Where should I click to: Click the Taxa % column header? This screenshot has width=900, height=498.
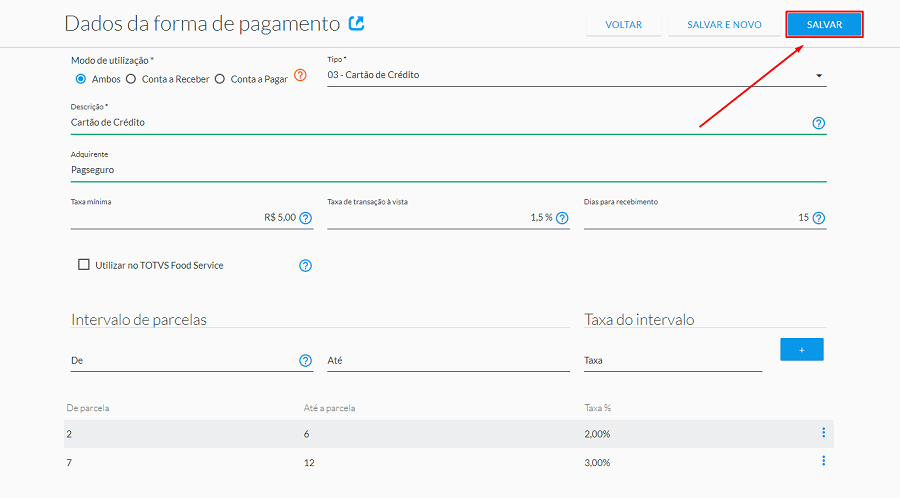598,408
